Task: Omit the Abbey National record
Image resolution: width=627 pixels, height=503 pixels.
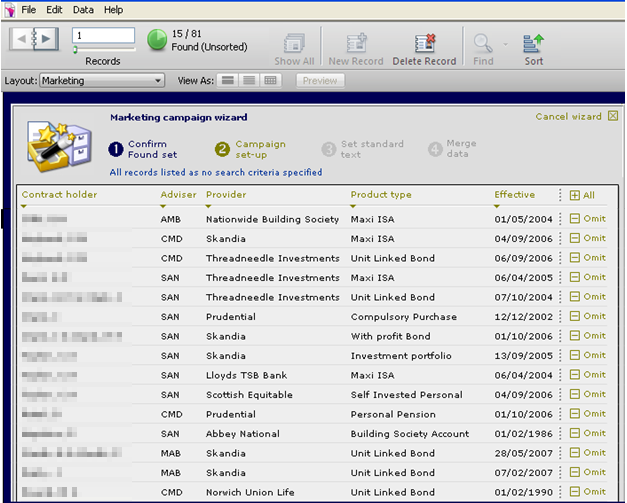Action: (587, 433)
